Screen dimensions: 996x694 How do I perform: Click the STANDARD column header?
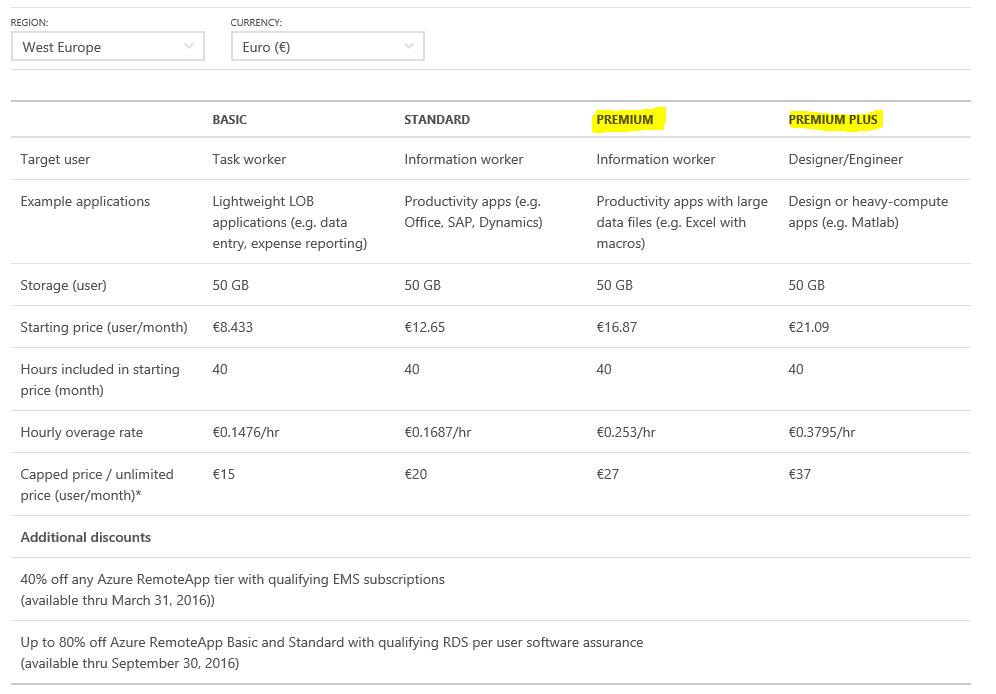pos(437,119)
